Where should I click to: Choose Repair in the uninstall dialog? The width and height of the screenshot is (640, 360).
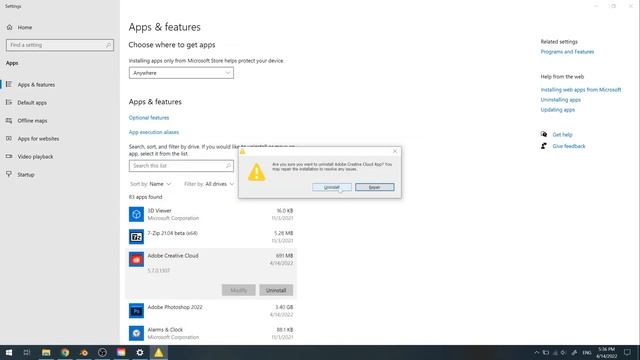click(374, 187)
